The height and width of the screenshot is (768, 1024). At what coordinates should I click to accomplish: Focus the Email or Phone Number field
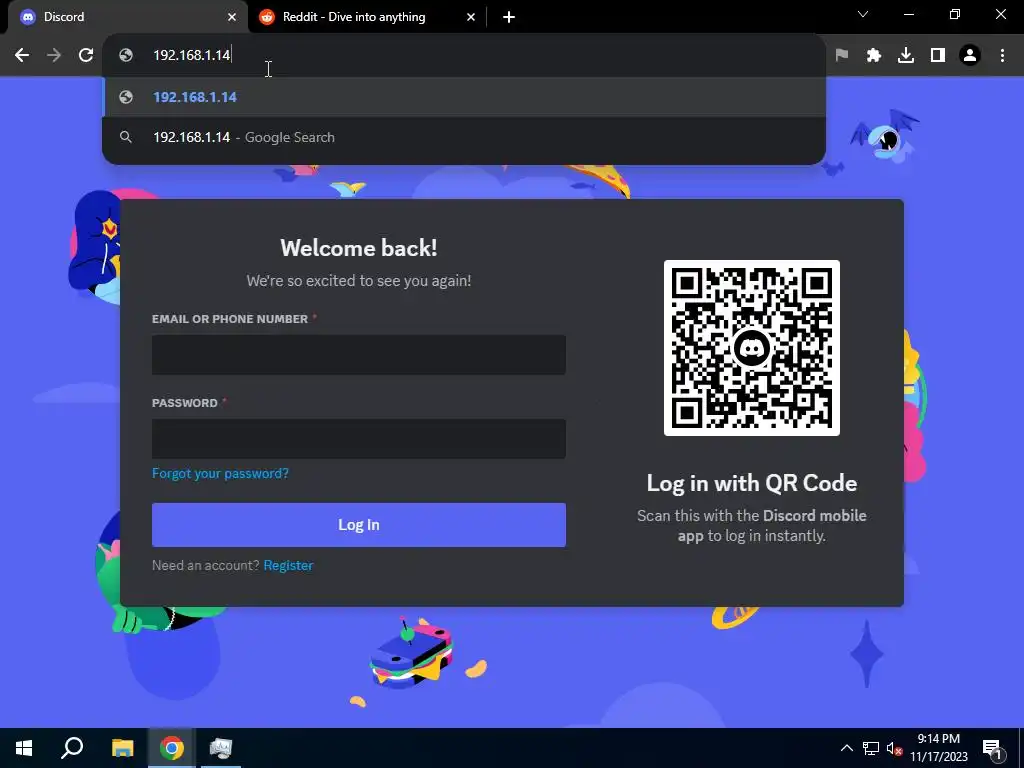pyautogui.click(x=359, y=355)
